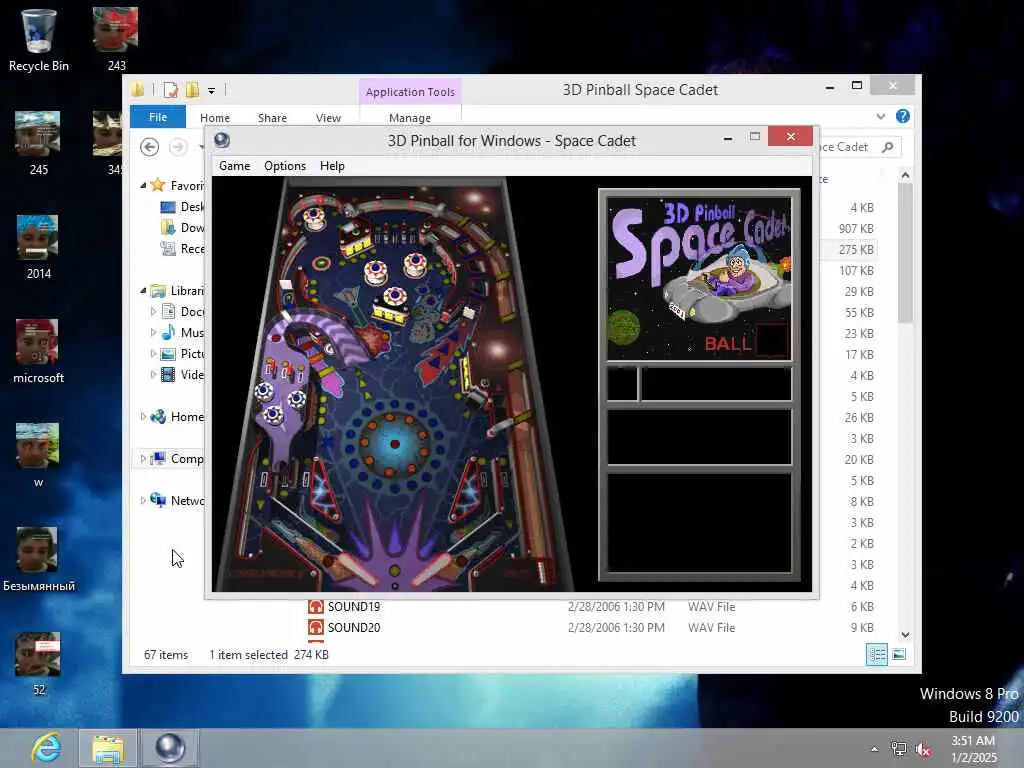Open the Help menu in Pinball

pyautogui.click(x=332, y=166)
